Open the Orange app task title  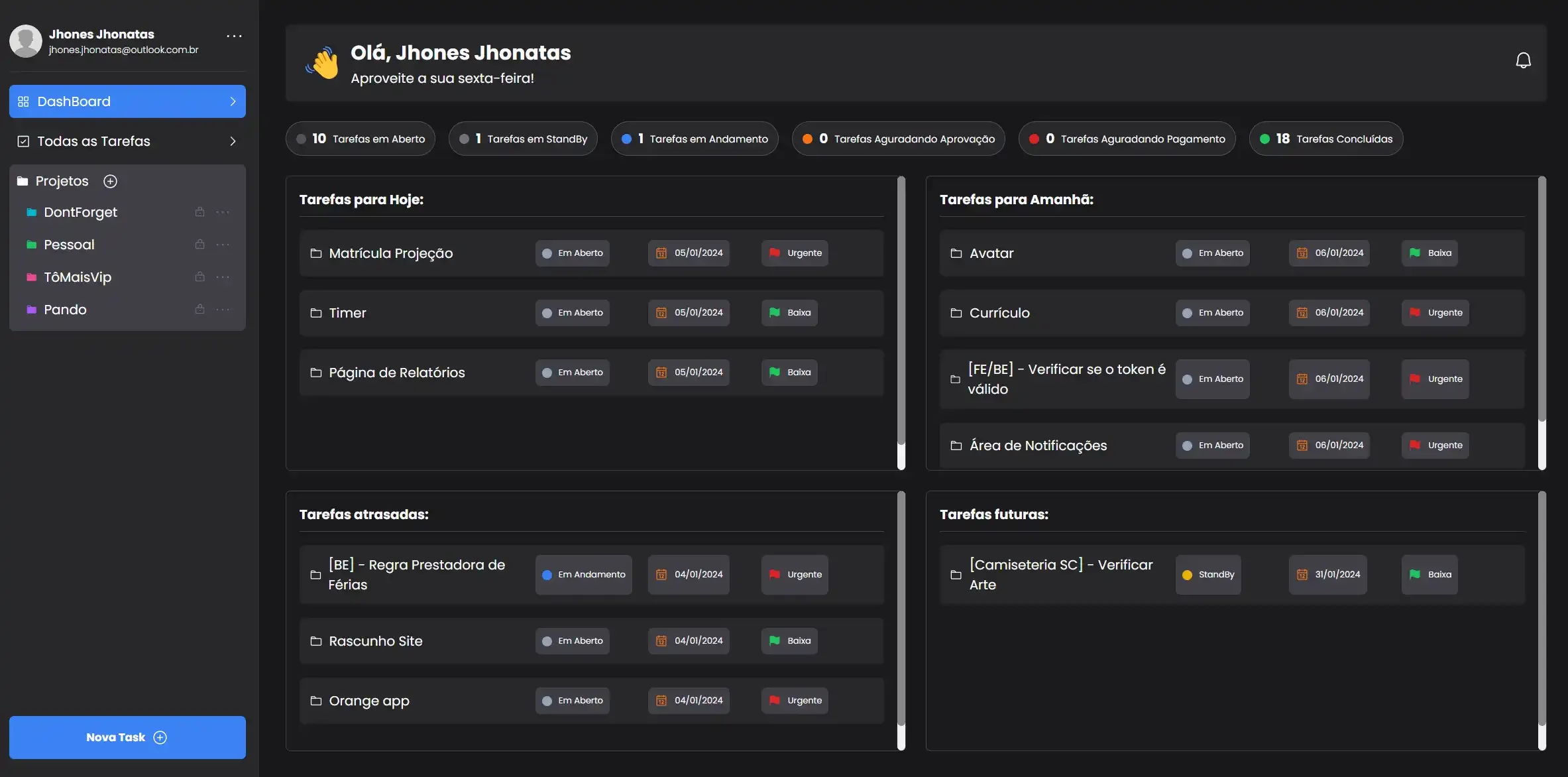[369, 701]
